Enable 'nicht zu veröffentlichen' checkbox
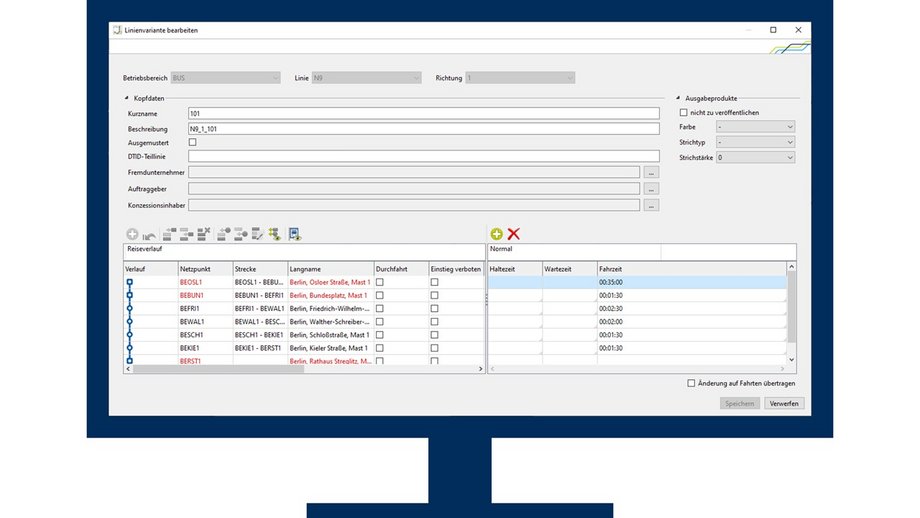This screenshot has width=920, height=518. 684,113
